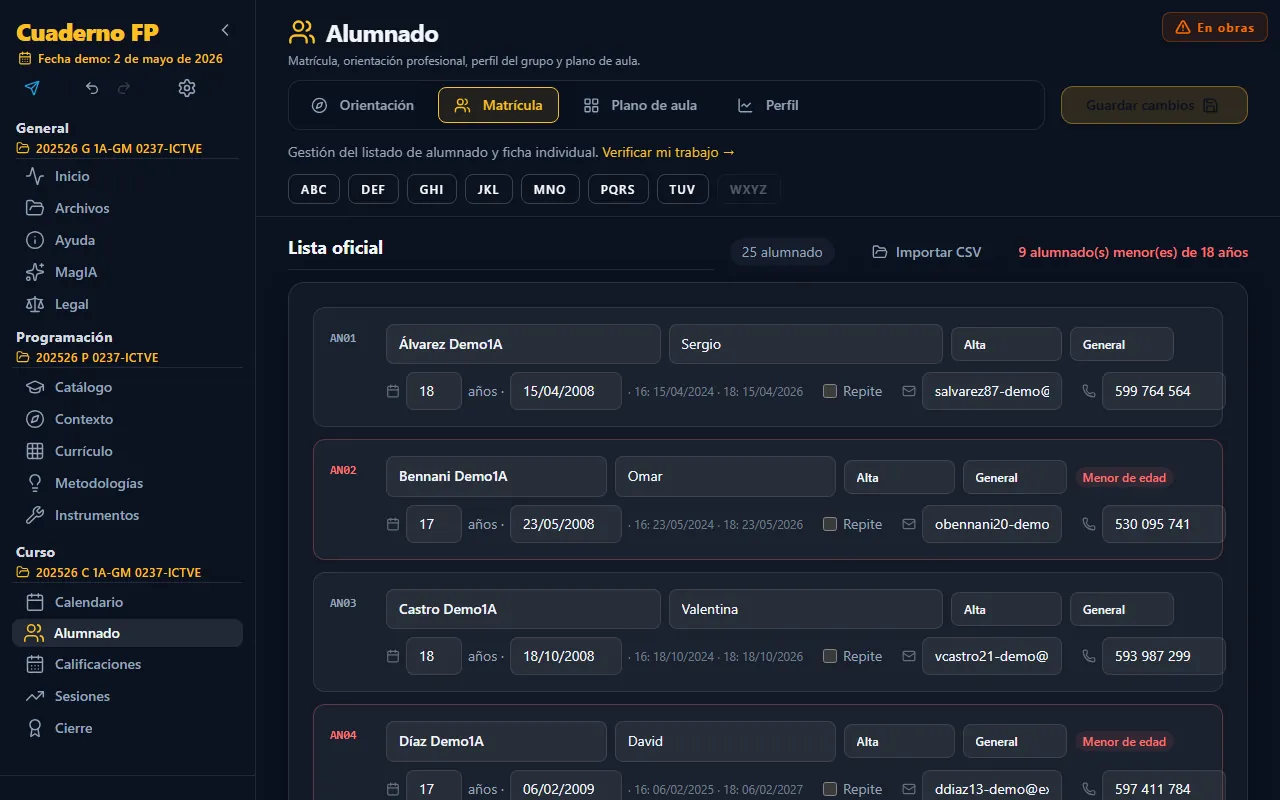Check Repite for Bennani Demo1A
Image resolution: width=1280 pixels, height=800 pixels.
tap(829, 524)
